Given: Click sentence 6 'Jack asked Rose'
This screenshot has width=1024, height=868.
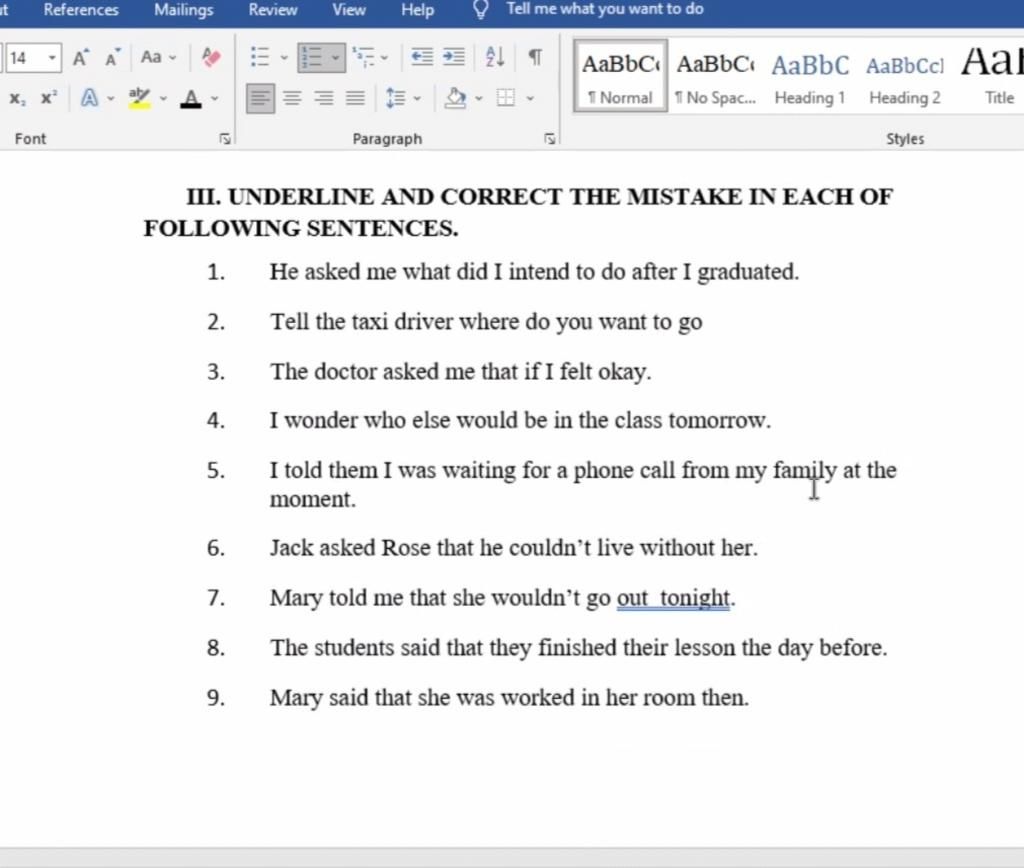Looking at the screenshot, I should coord(514,548).
